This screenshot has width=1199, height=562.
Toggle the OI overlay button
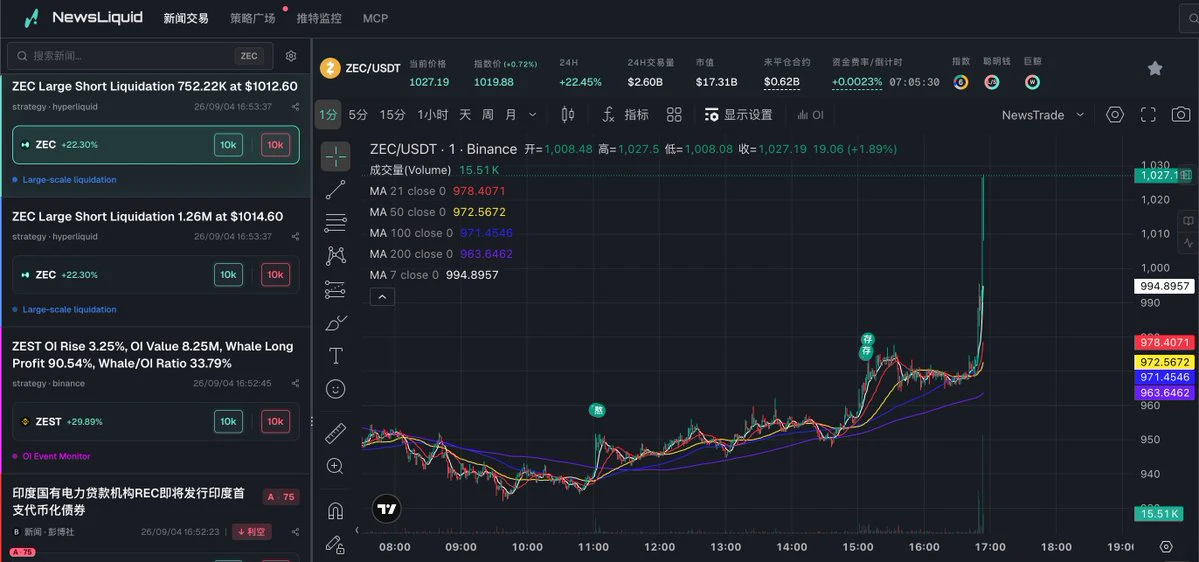coord(811,115)
